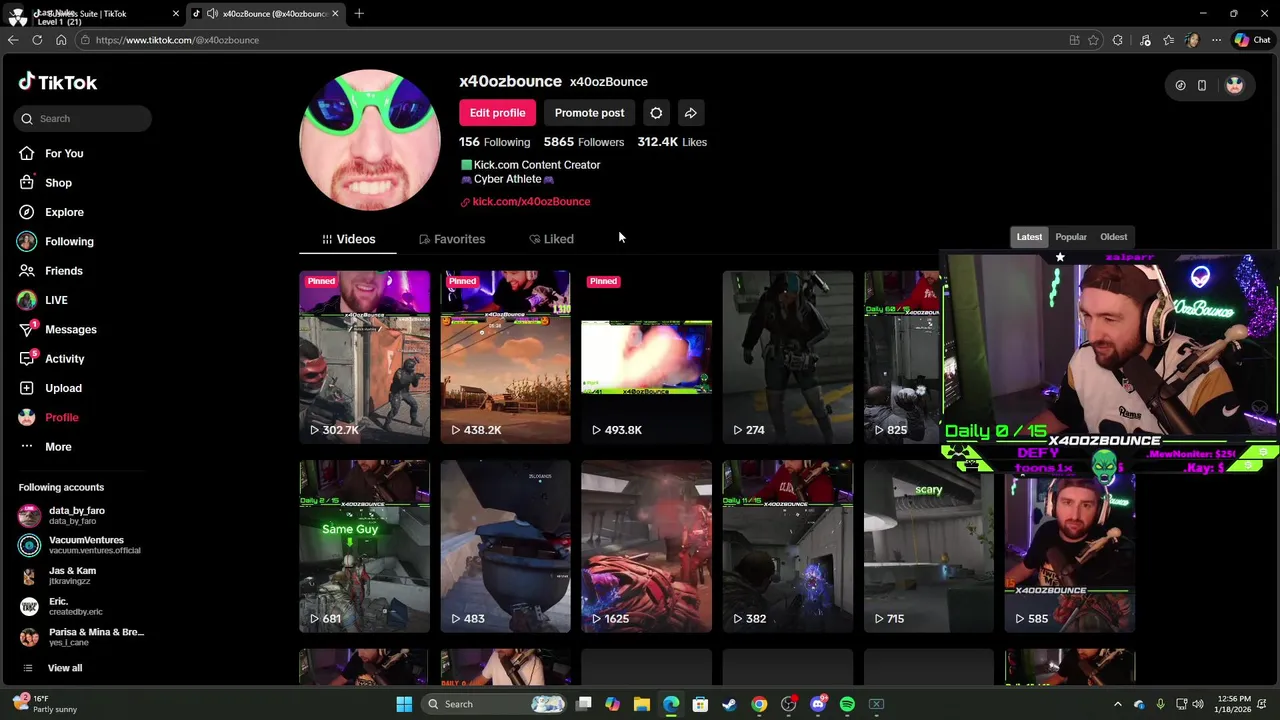
Task: Click the TikTok search field
Action: tap(83, 119)
